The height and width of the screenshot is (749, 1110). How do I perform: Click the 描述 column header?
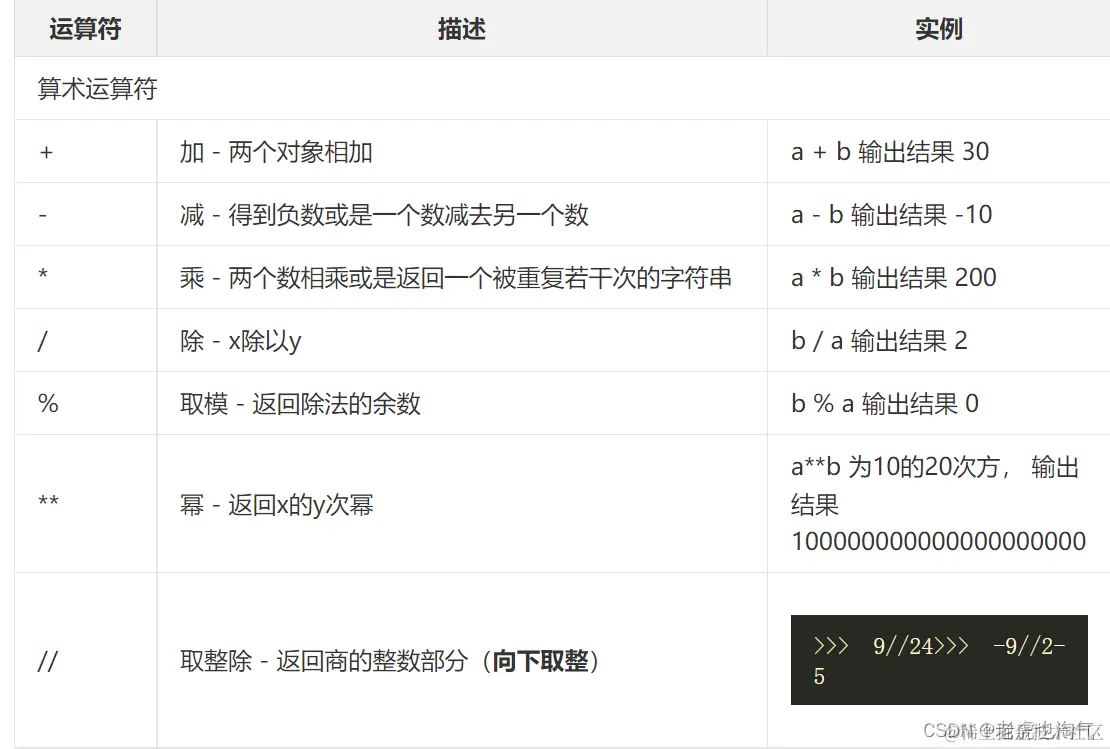point(462,29)
